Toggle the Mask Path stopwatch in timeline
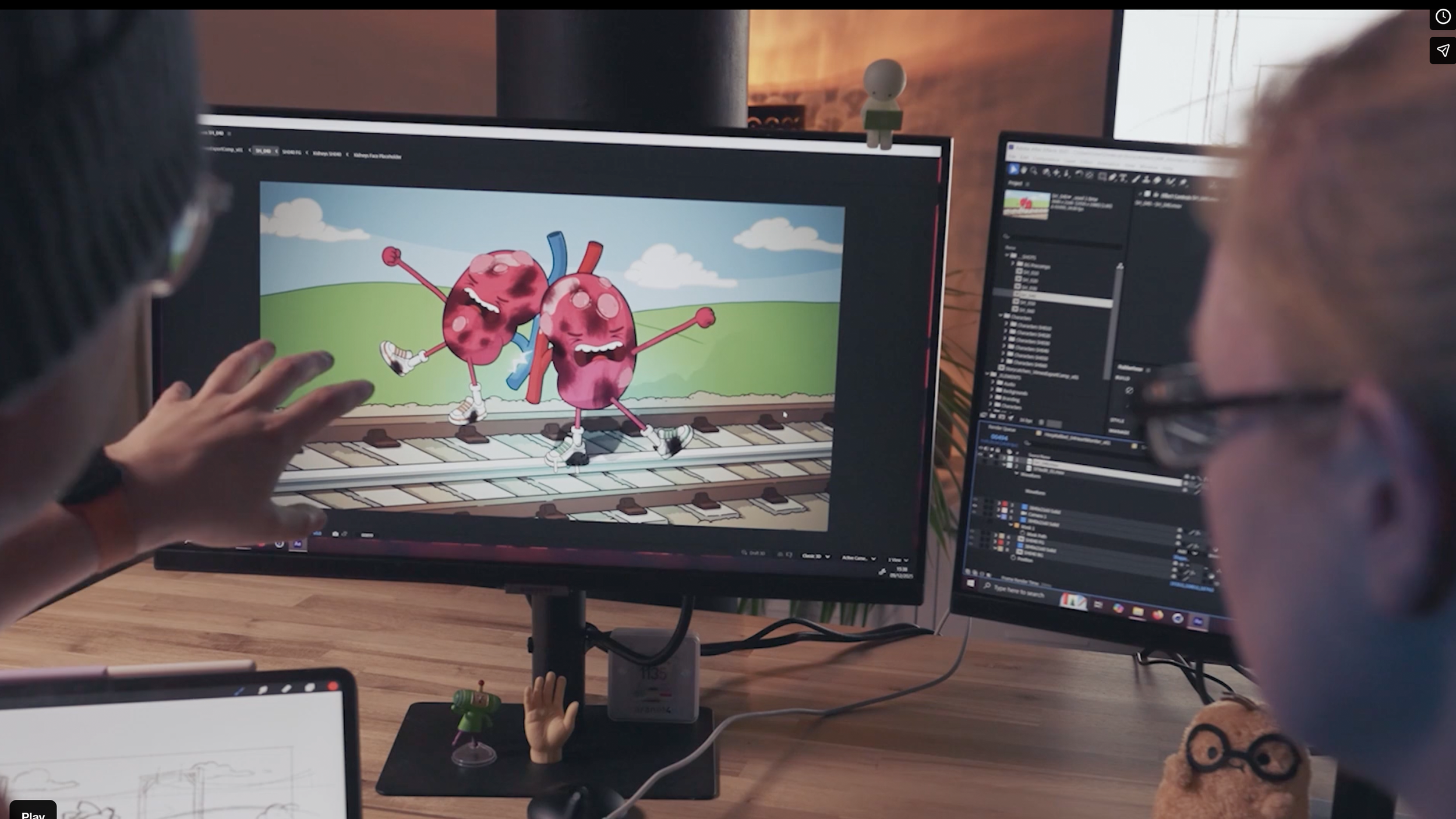Screen dimensions: 1456x819 [1022, 532]
